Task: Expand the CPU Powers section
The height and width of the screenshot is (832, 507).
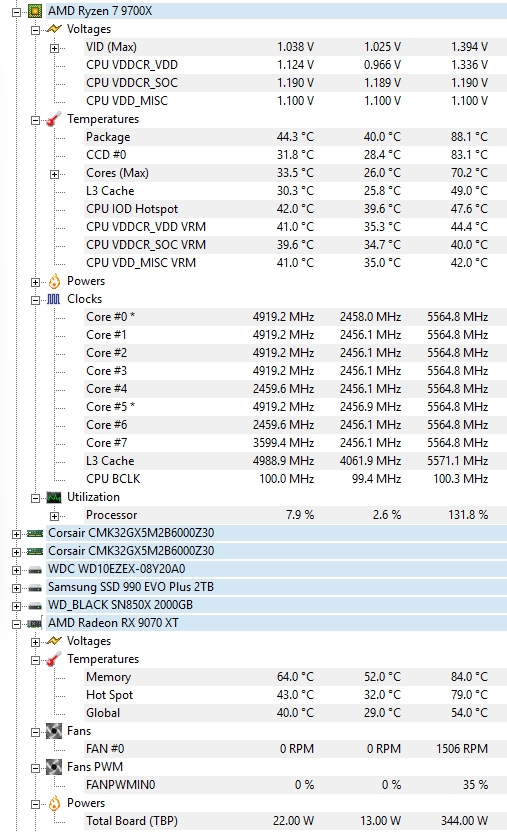Action: (x=36, y=282)
